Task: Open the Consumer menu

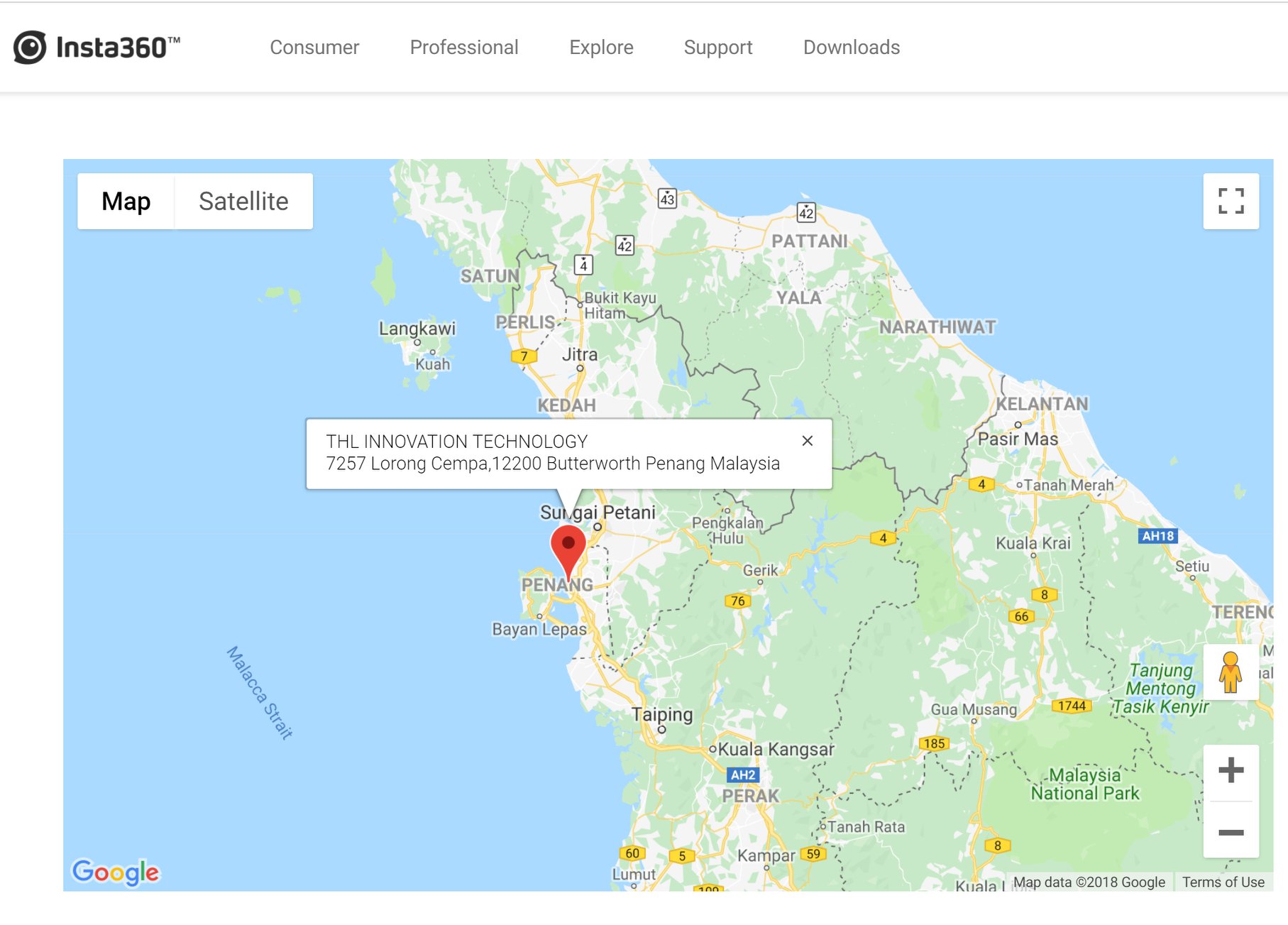Action: pos(314,48)
